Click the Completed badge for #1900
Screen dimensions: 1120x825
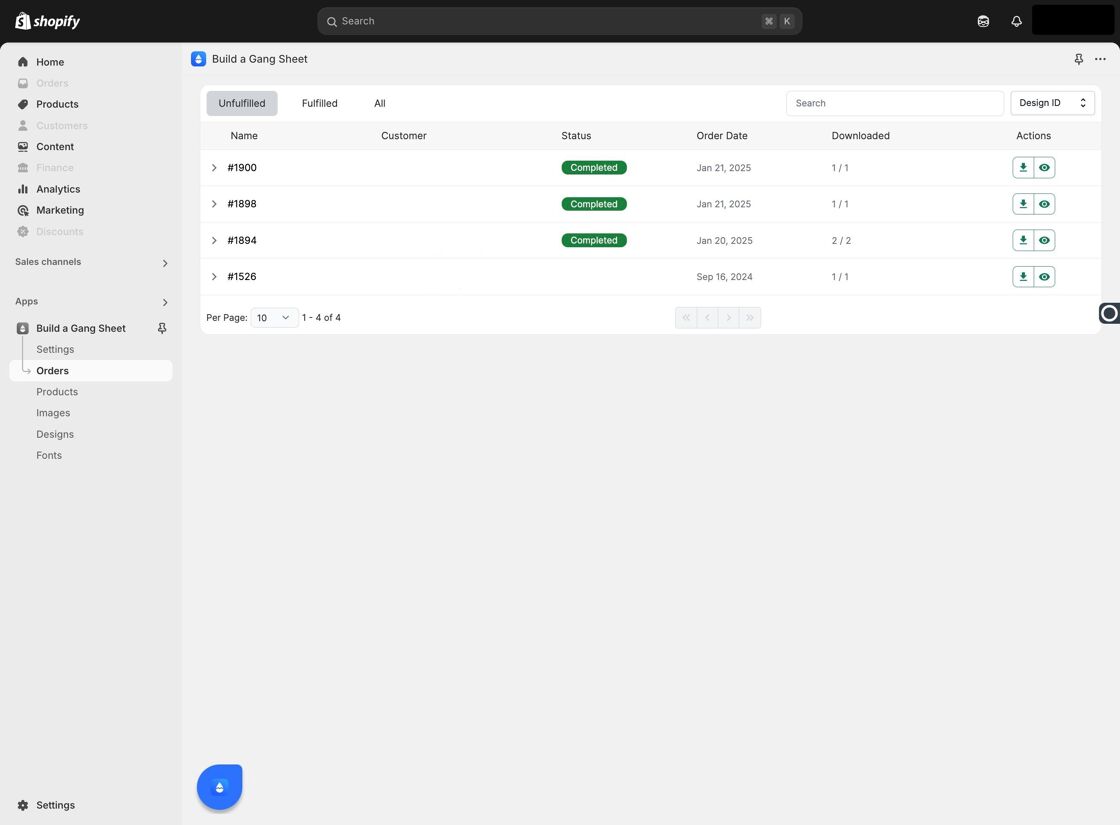[x=594, y=168]
